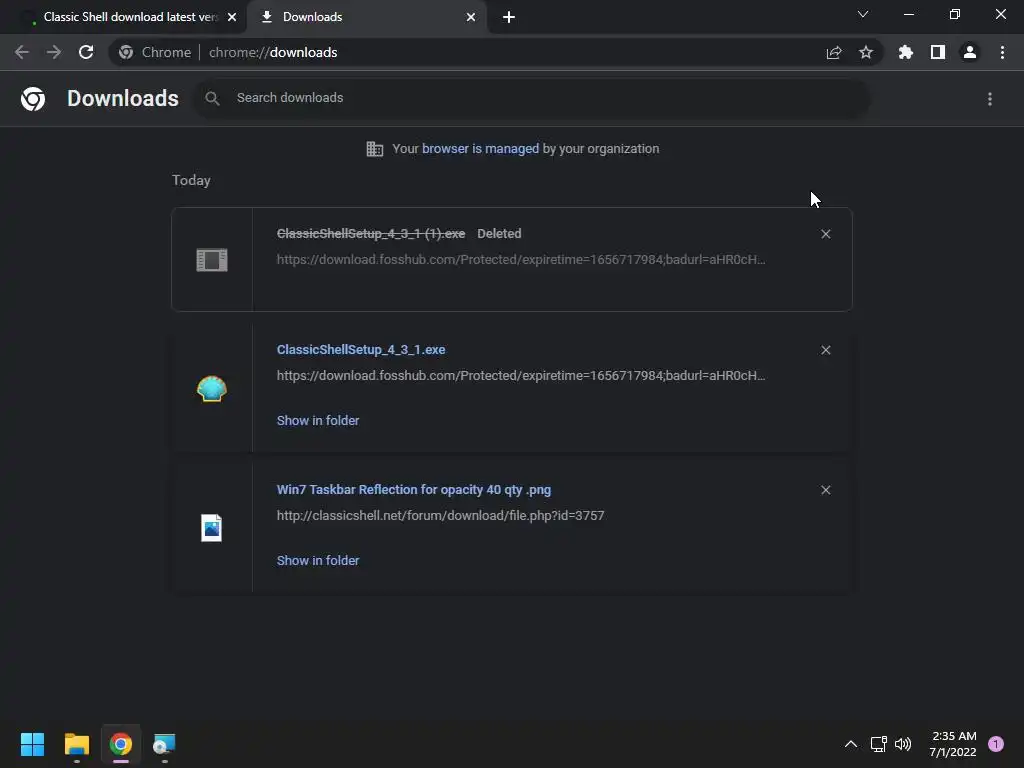Open the Windows Start menu

pyautogui.click(x=33, y=744)
